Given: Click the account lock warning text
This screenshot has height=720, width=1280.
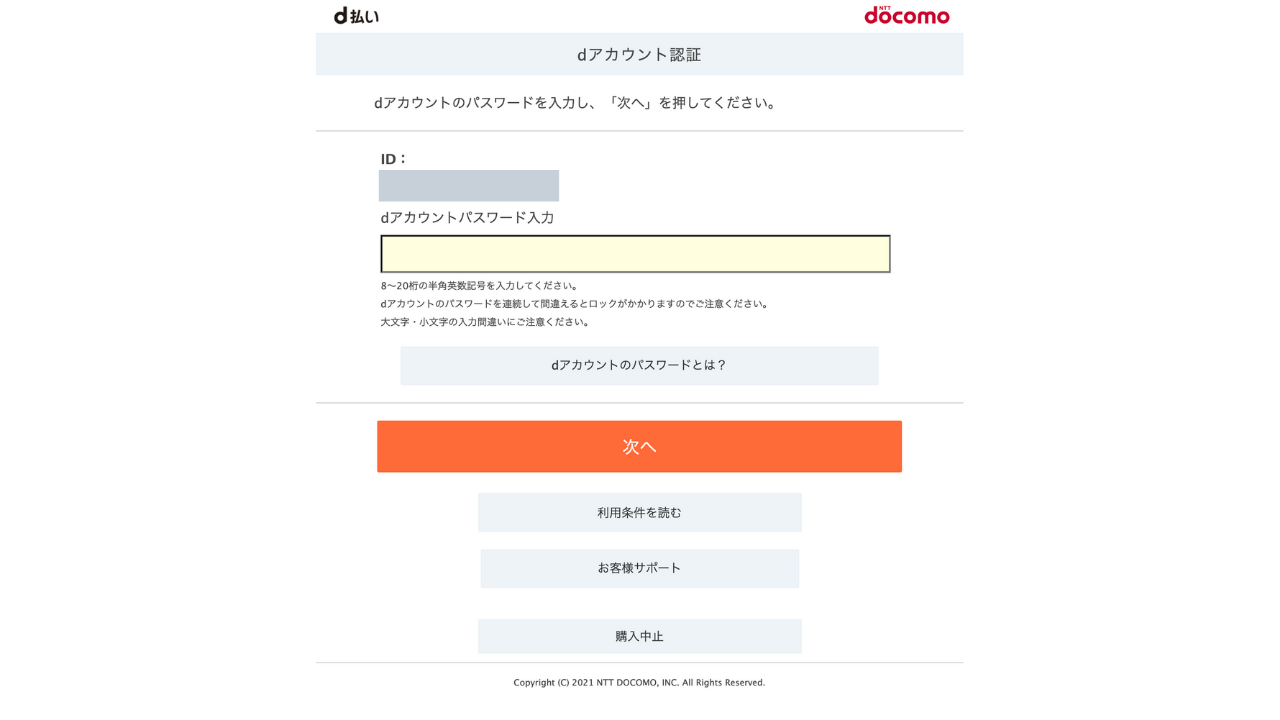Looking at the screenshot, I should [575, 304].
